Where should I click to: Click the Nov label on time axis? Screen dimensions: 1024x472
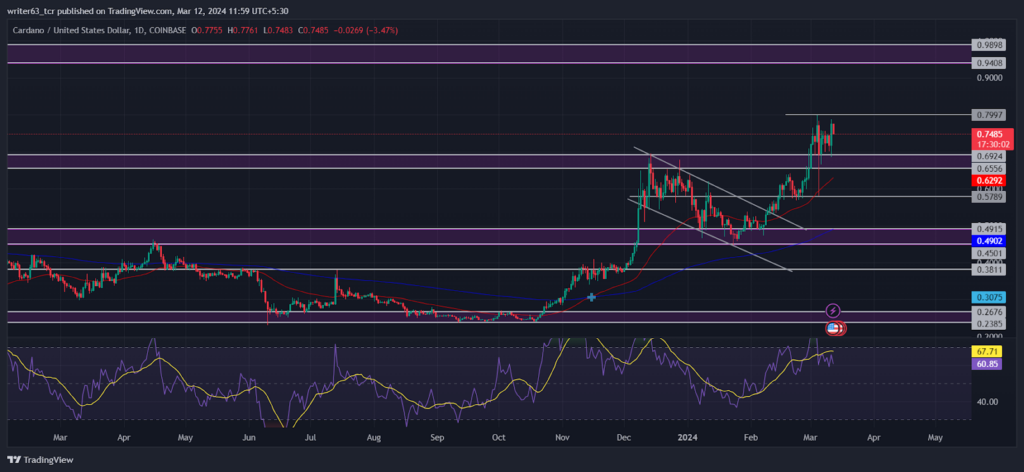560,437
